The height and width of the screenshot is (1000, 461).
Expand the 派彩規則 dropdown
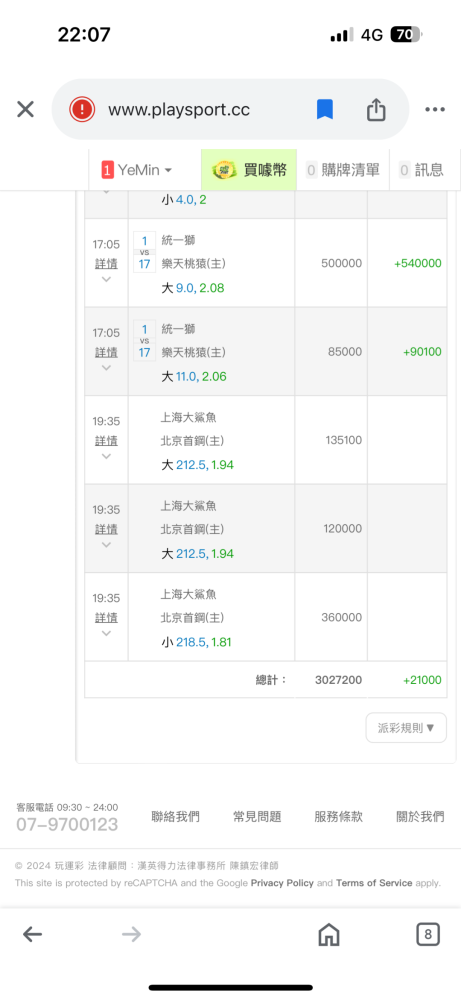[x=406, y=728]
